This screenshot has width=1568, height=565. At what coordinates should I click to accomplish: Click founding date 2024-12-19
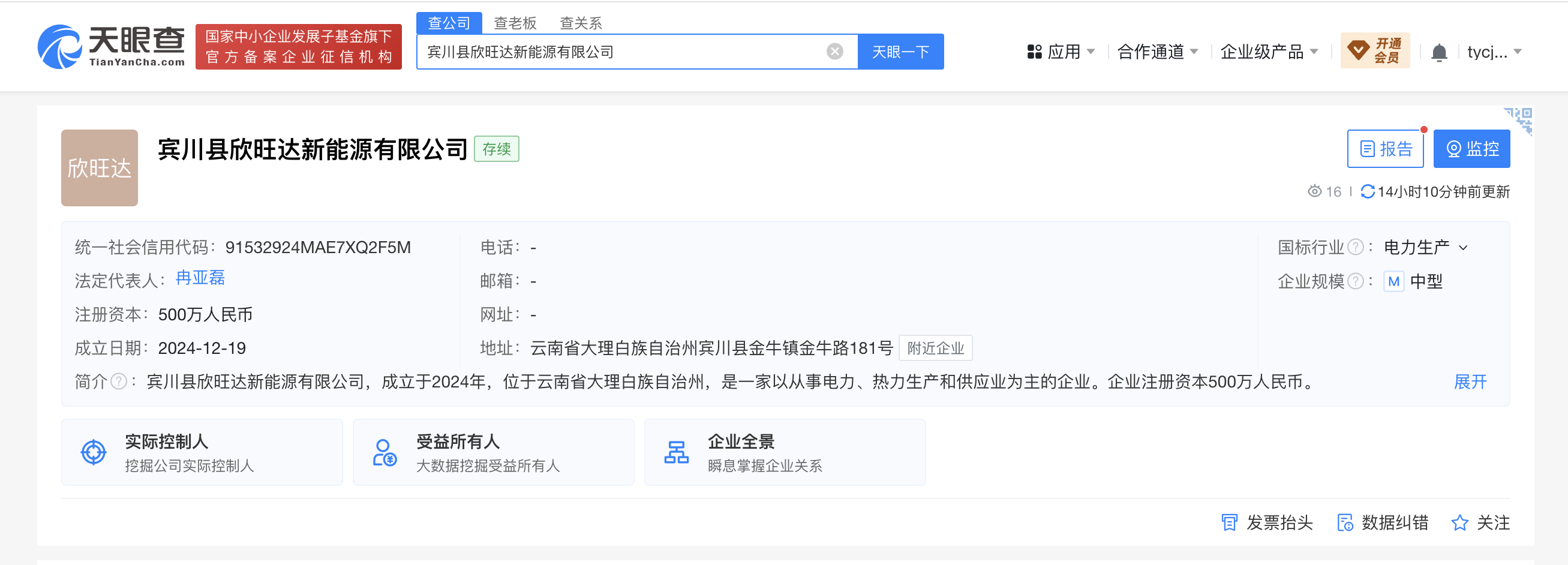pyautogui.click(x=202, y=348)
